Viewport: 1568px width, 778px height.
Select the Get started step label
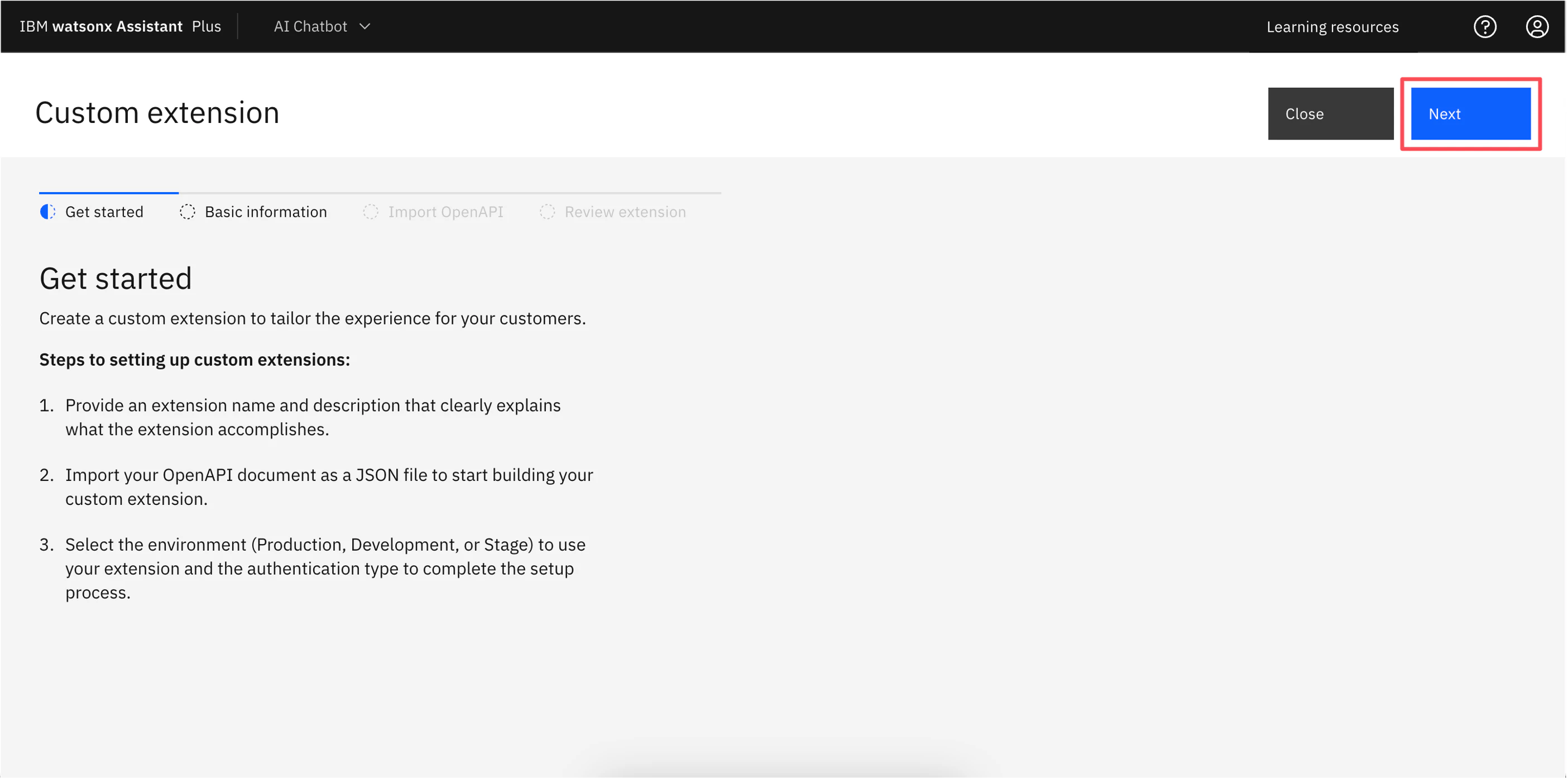pos(104,212)
